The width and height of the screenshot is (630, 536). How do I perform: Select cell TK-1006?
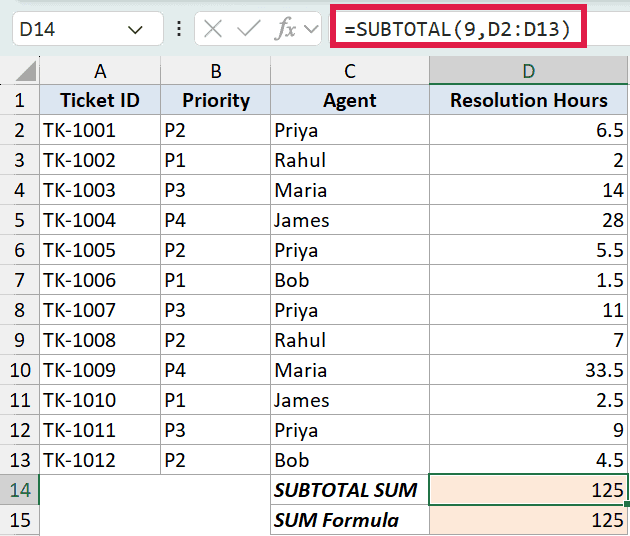click(100, 280)
